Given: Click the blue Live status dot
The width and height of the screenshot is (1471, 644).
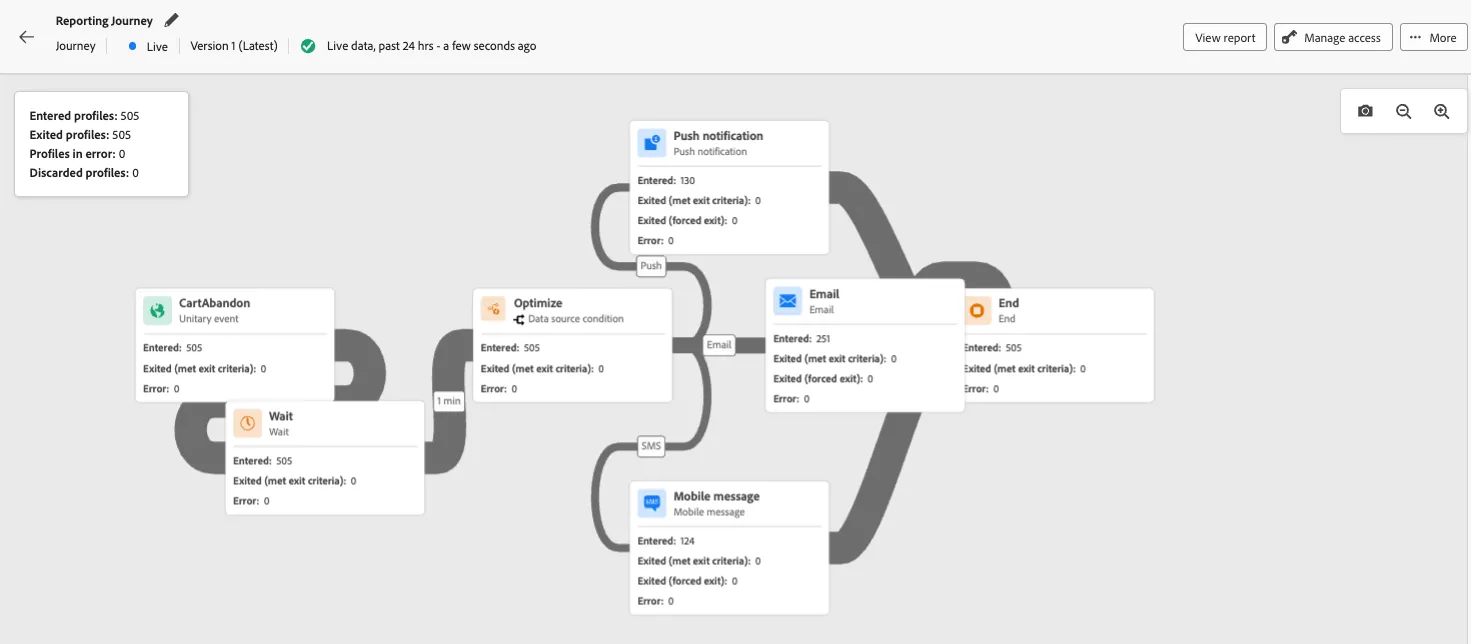Looking at the screenshot, I should click(x=132, y=46).
